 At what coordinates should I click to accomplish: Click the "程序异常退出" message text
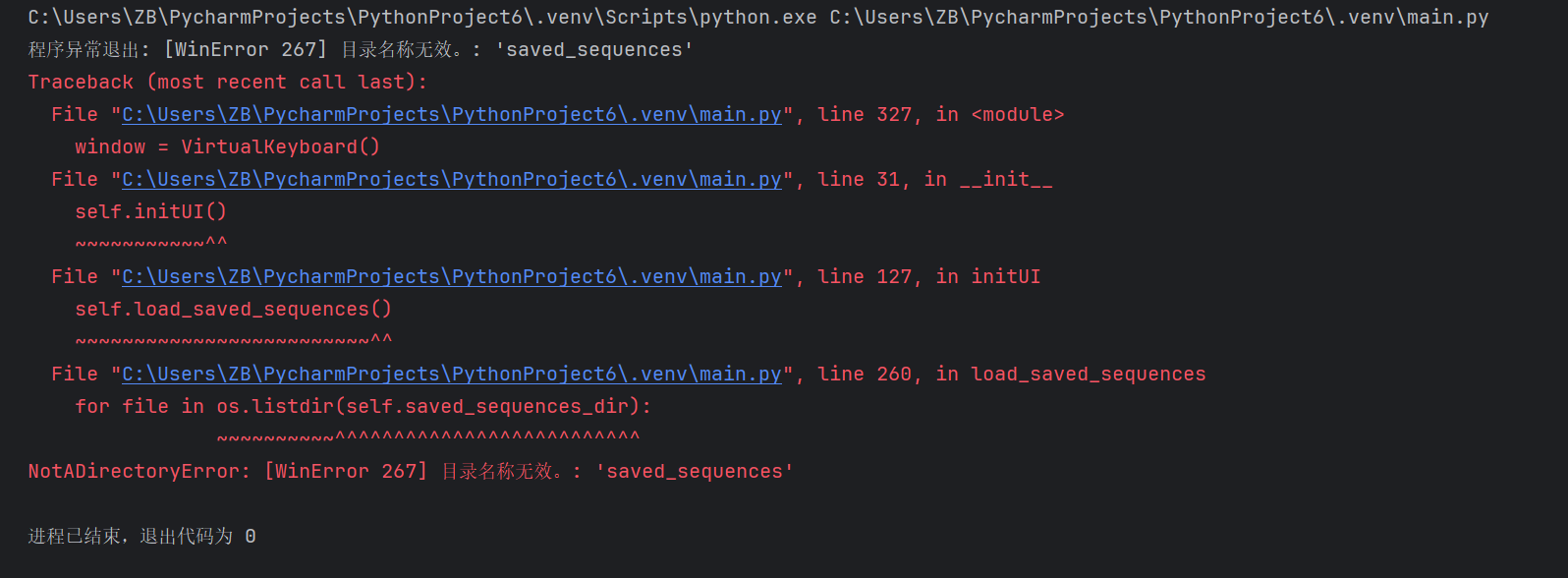[84, 50]
